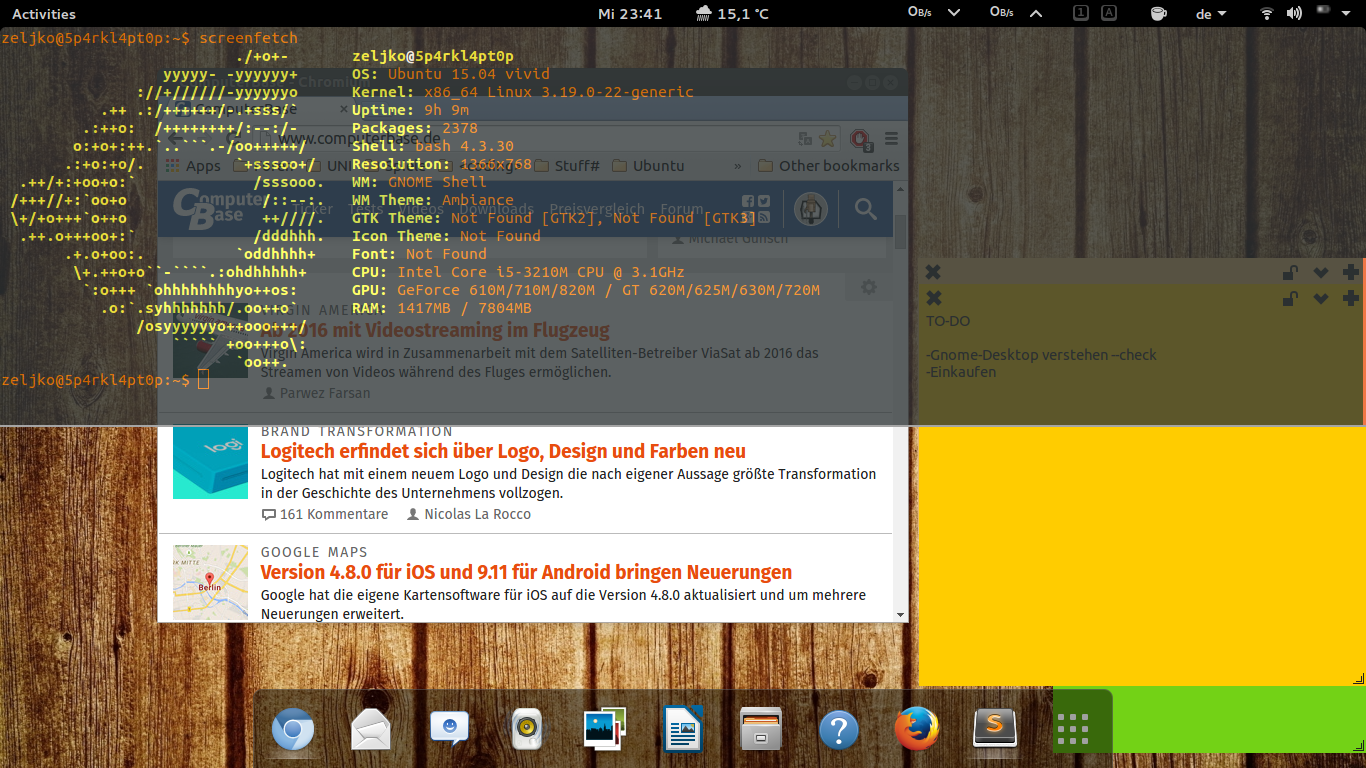Open the 'de' keyboard layout dropdown

point(1211,14)
